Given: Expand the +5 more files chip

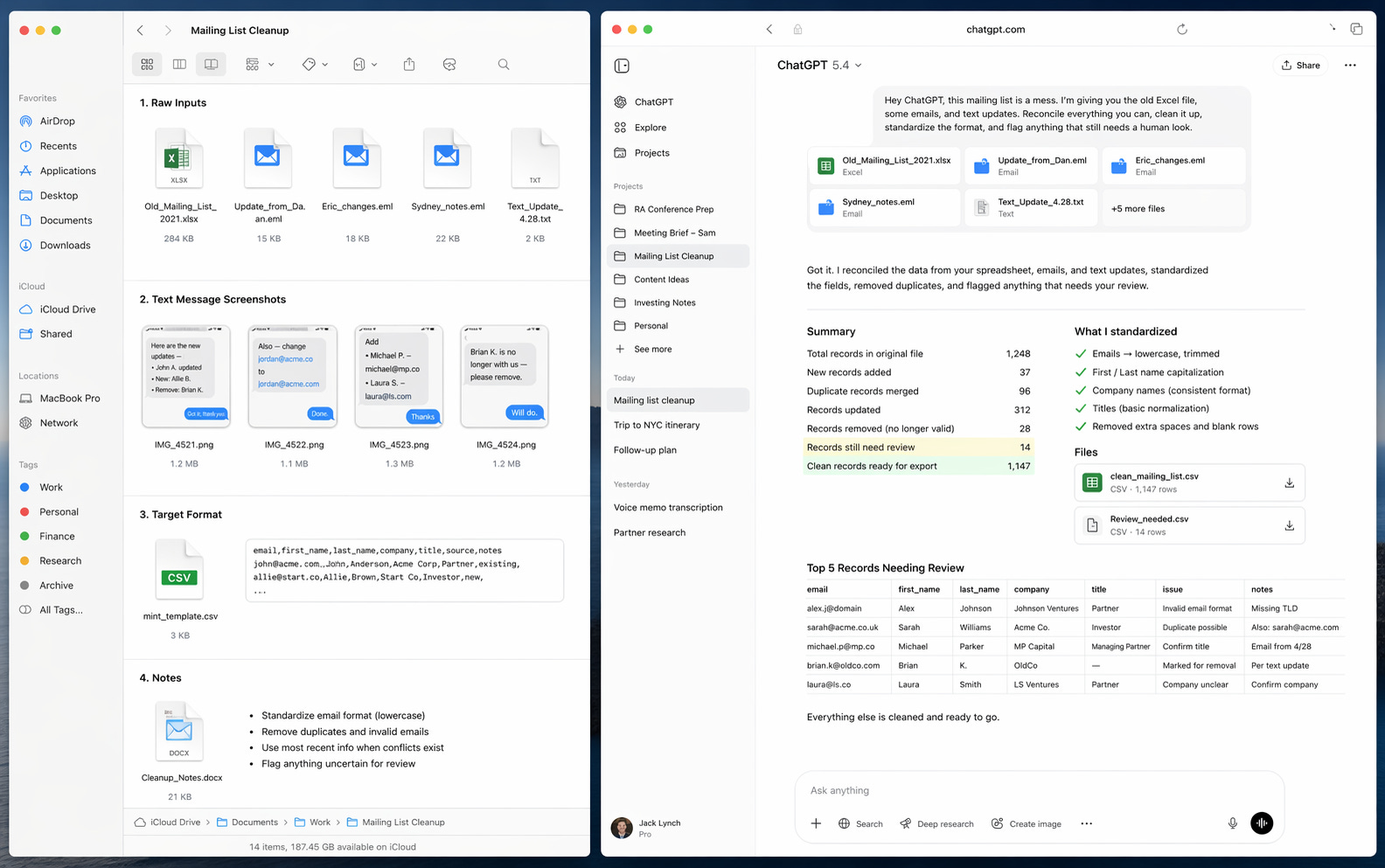Looking at the screenshot, I should (1173, 209).
